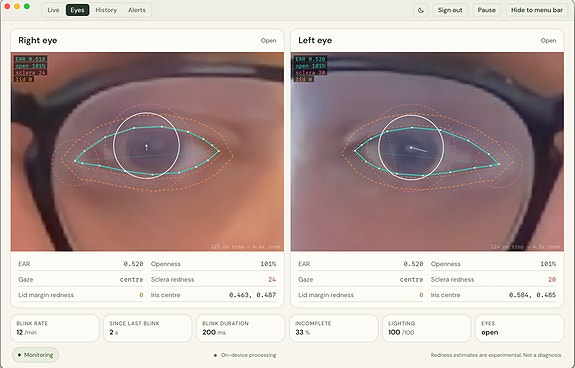Click the Right eye EAR value 0.520
The image size is (575, 368).
click(133, 264)
